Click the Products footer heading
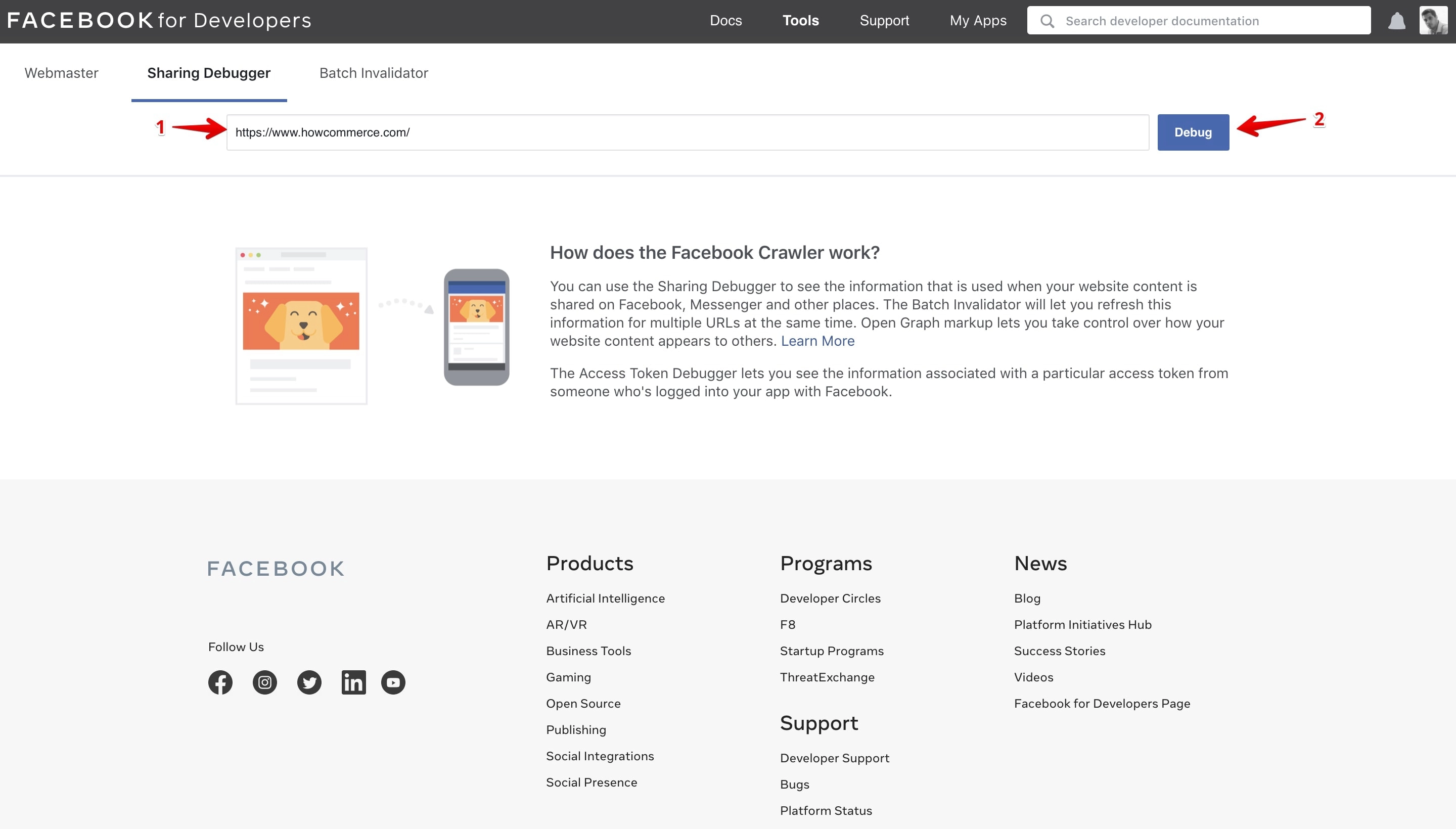This screenshot has width=1456, height=829. tap(589, 563)
